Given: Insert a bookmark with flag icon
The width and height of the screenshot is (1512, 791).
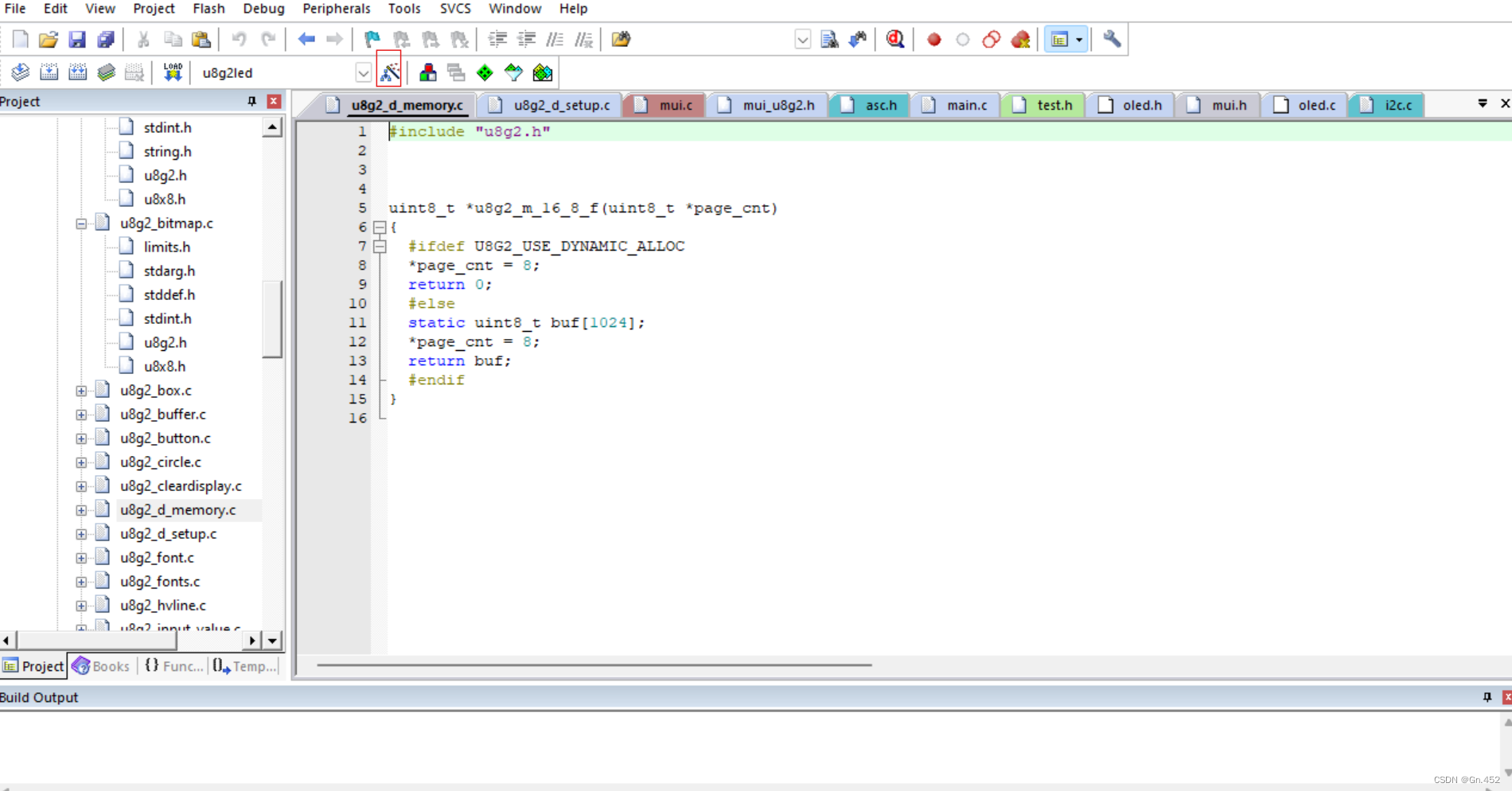Looking at the screenshot, I should coord(372,39).
